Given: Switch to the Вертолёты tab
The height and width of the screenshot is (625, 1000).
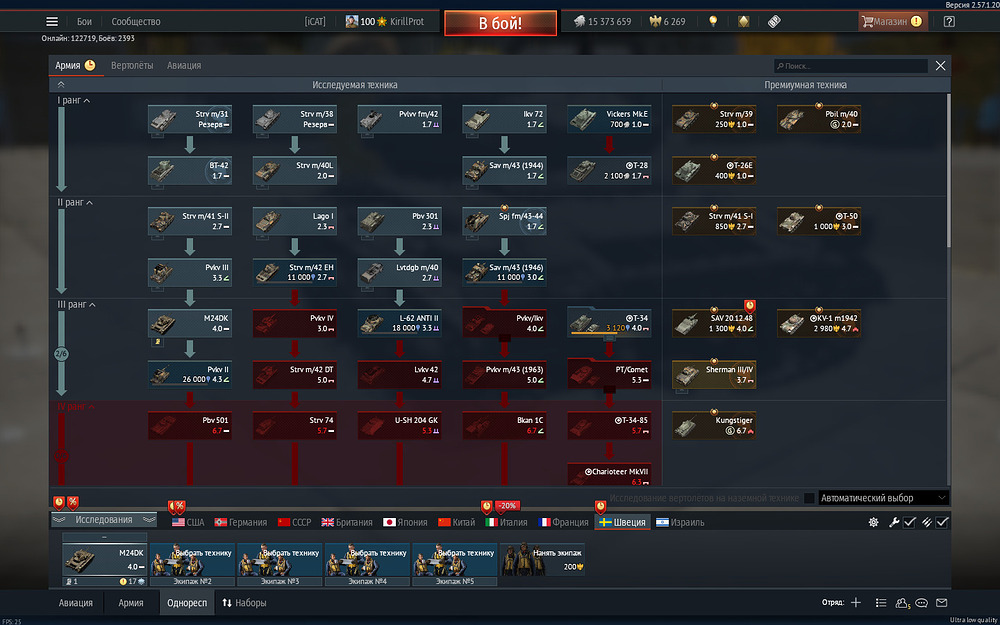Looking at the screenshot, I should pos(132,66).
